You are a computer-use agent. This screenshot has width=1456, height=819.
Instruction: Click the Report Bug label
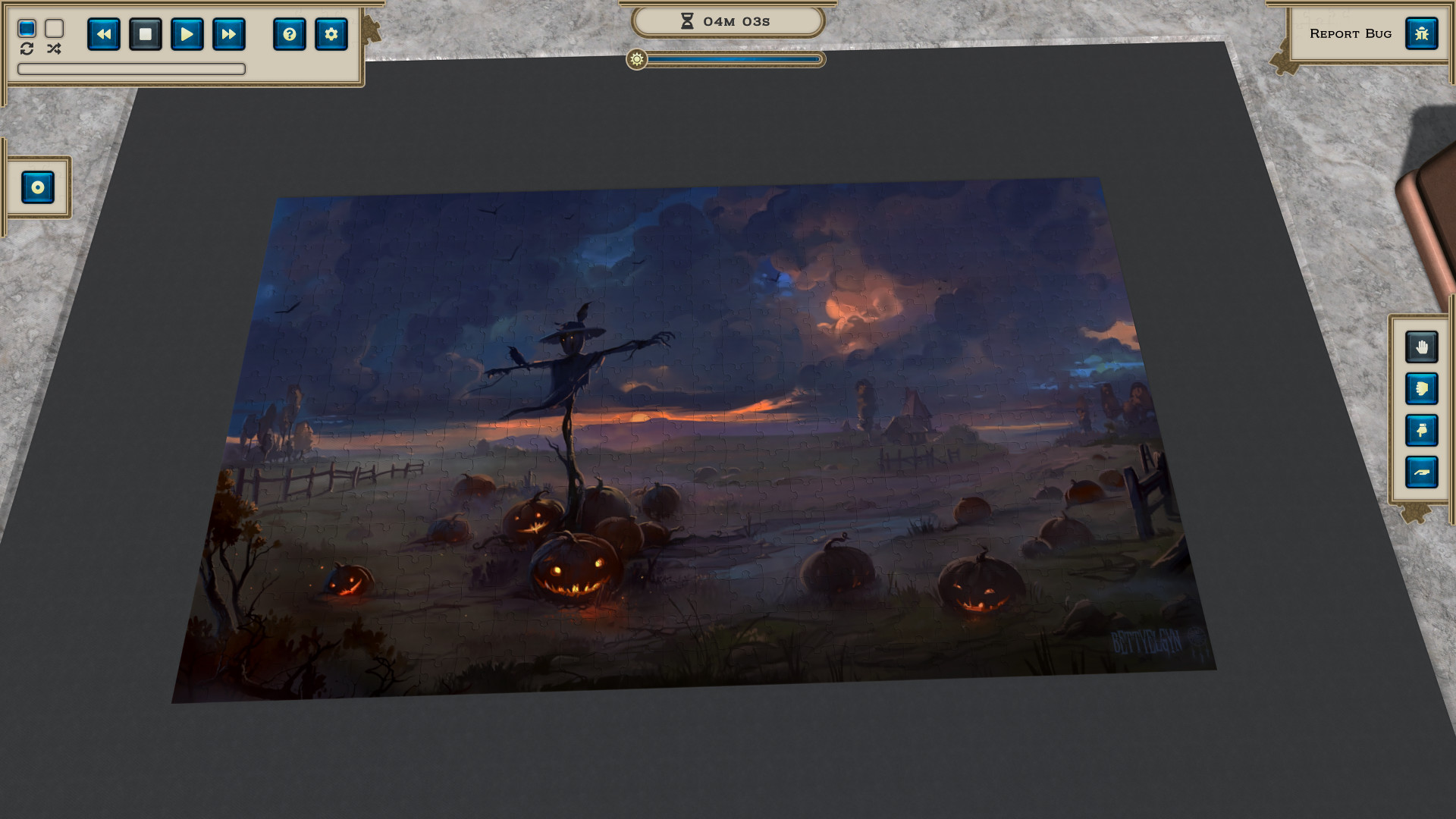click(1351, 33)
